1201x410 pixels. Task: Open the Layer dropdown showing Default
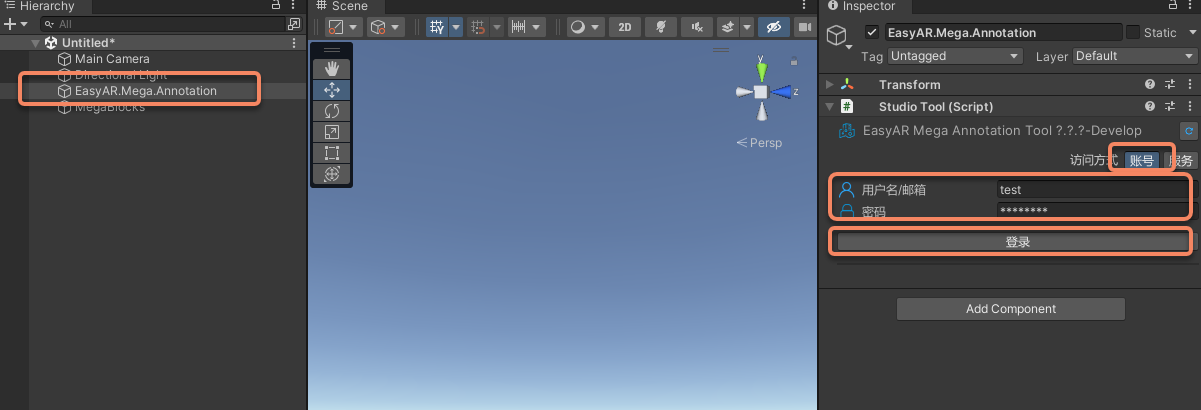[x=1133, y=57]
